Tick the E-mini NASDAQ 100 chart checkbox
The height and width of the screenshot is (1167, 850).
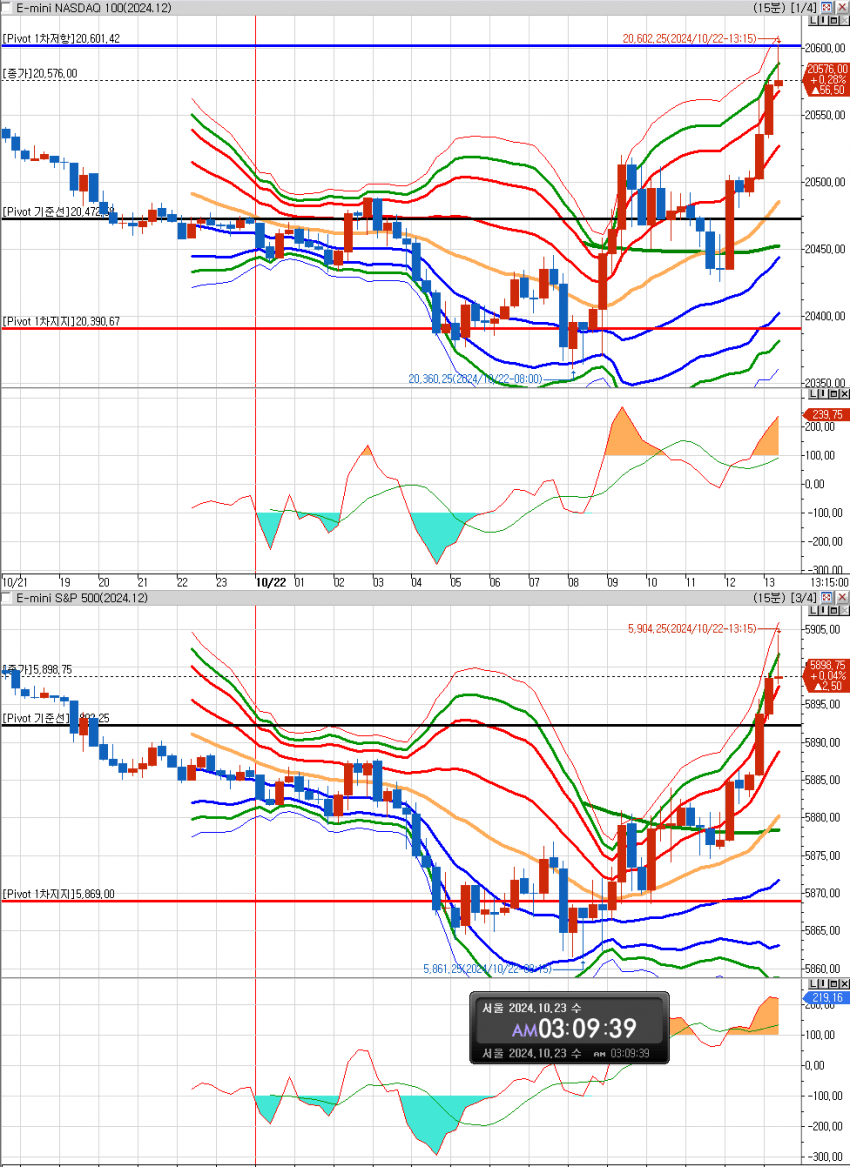point(6,7)
